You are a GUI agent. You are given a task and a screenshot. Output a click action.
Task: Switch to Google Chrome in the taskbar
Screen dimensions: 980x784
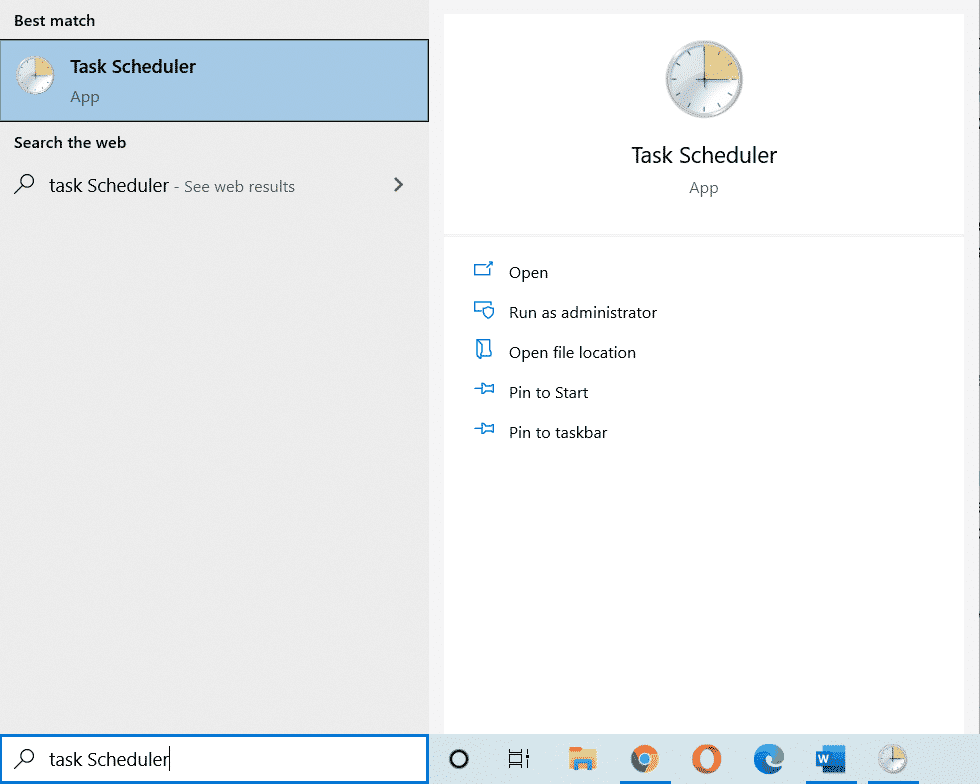(645, 759)
